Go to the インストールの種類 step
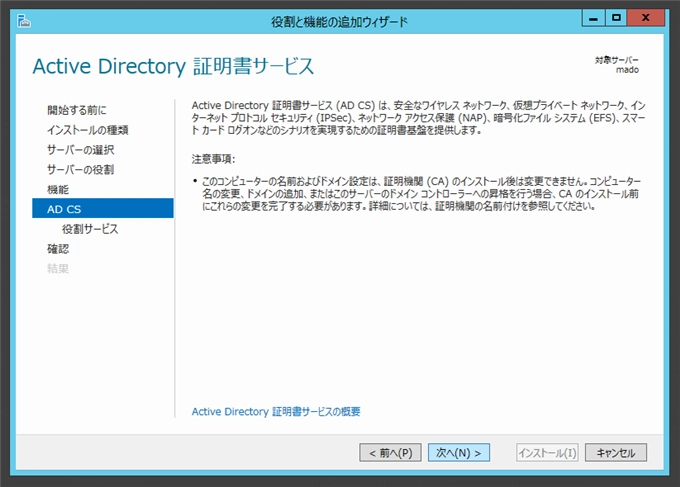 (x=88, y=130)
